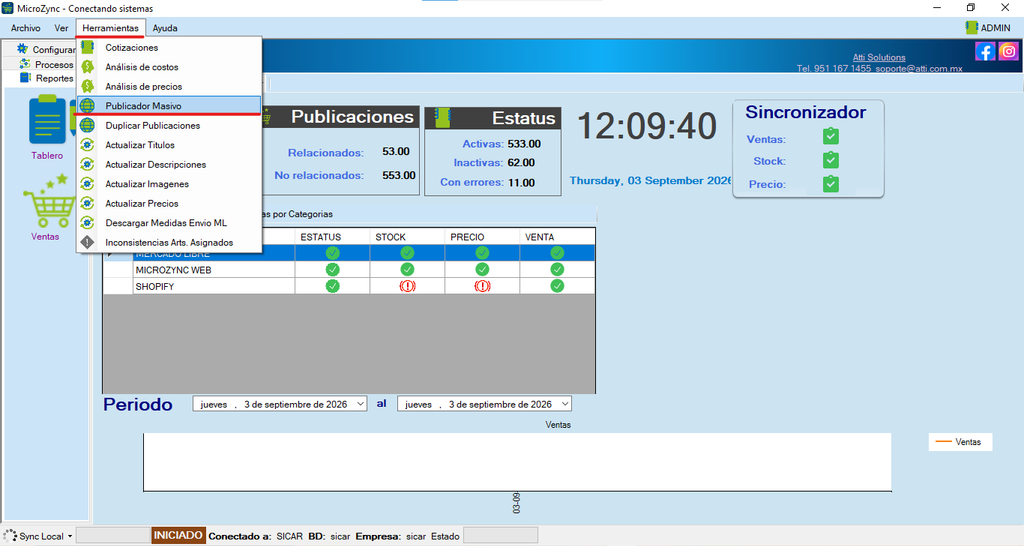Select the Procesos sidebar item
Screen dimensions: 1024x546
(x=54, y=65)
